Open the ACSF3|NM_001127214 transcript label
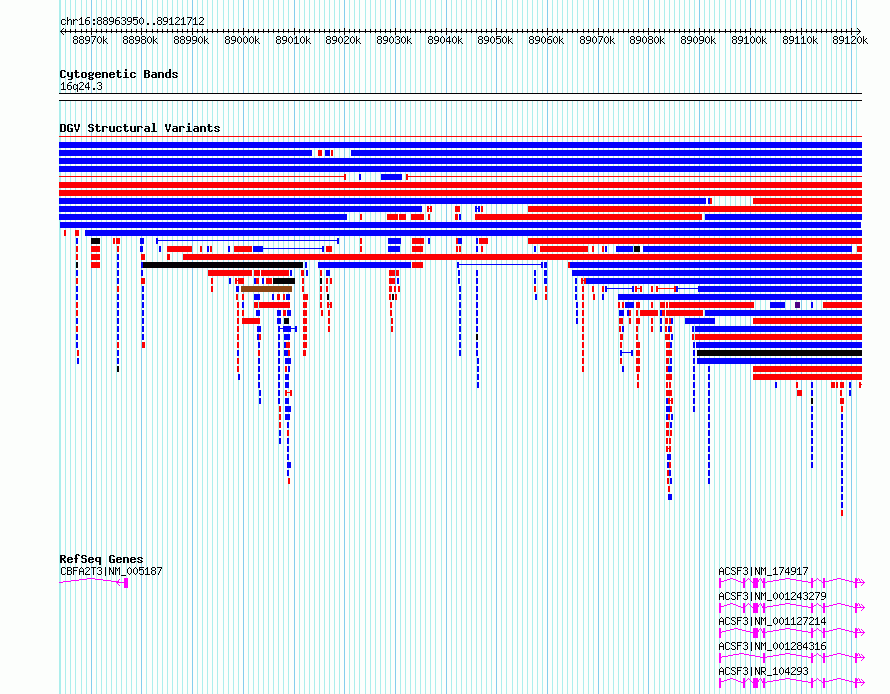 point(773,621)
